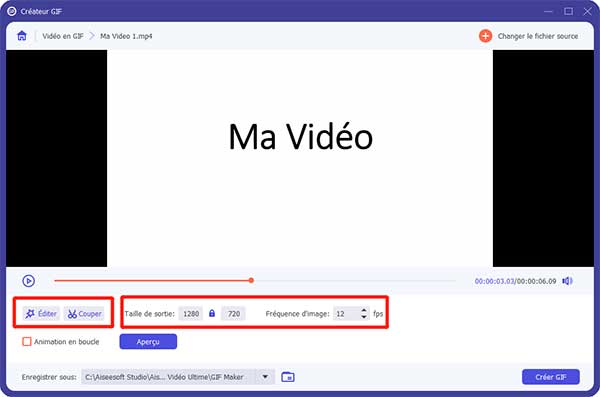Click Ma Video 1.mp4 breadcrumb text
Image resolution: width=600 pixels, height=397 pixels.
click(x=126, y=36)
